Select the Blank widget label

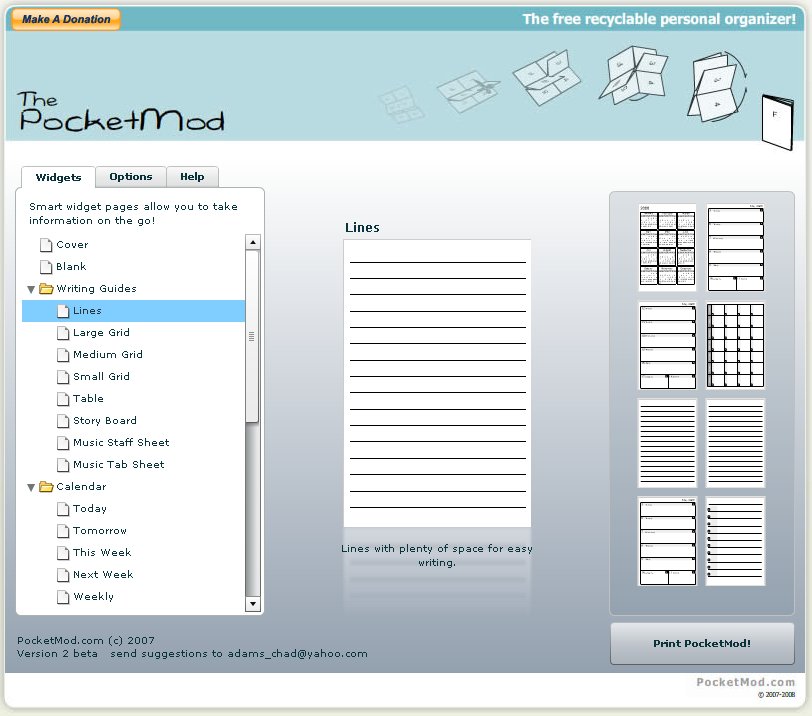tap(71, 266)
